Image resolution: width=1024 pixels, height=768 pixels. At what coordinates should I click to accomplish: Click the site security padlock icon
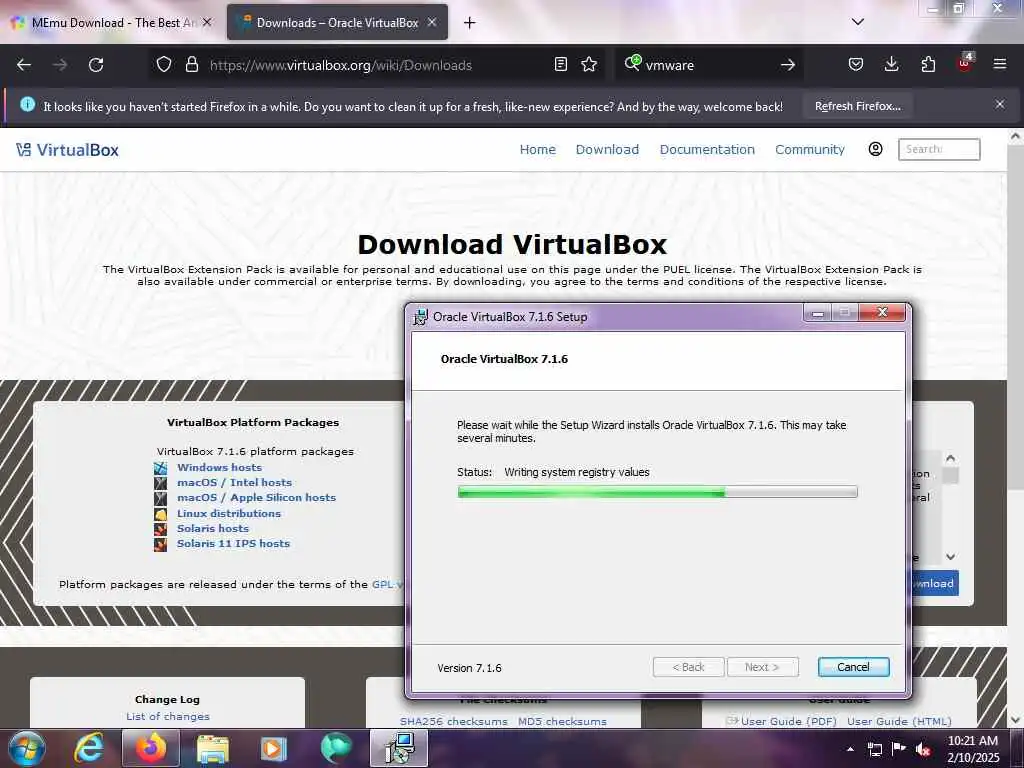191,65
